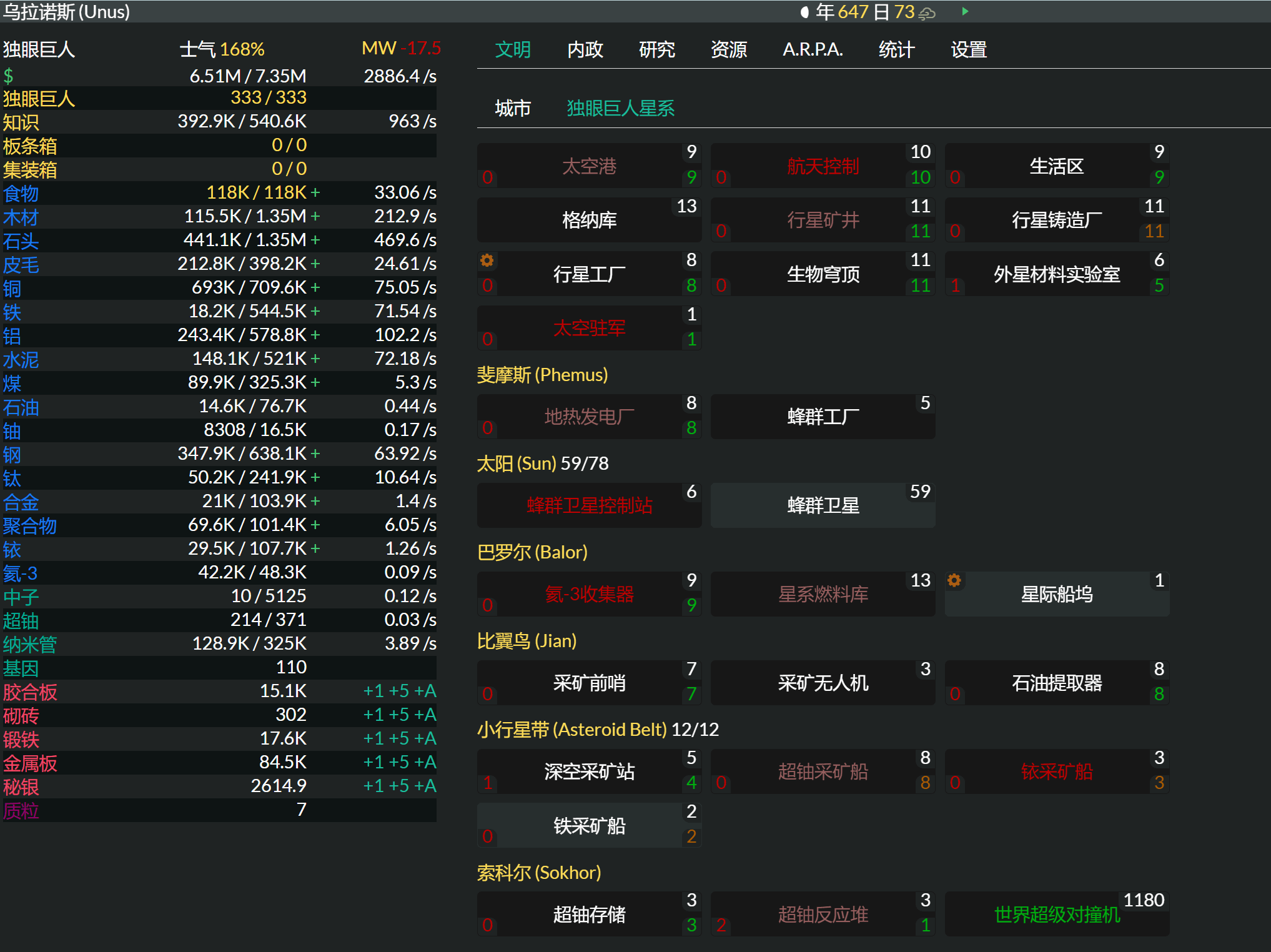
Task: Craft +A 秘银
Action: pos(425,786)
